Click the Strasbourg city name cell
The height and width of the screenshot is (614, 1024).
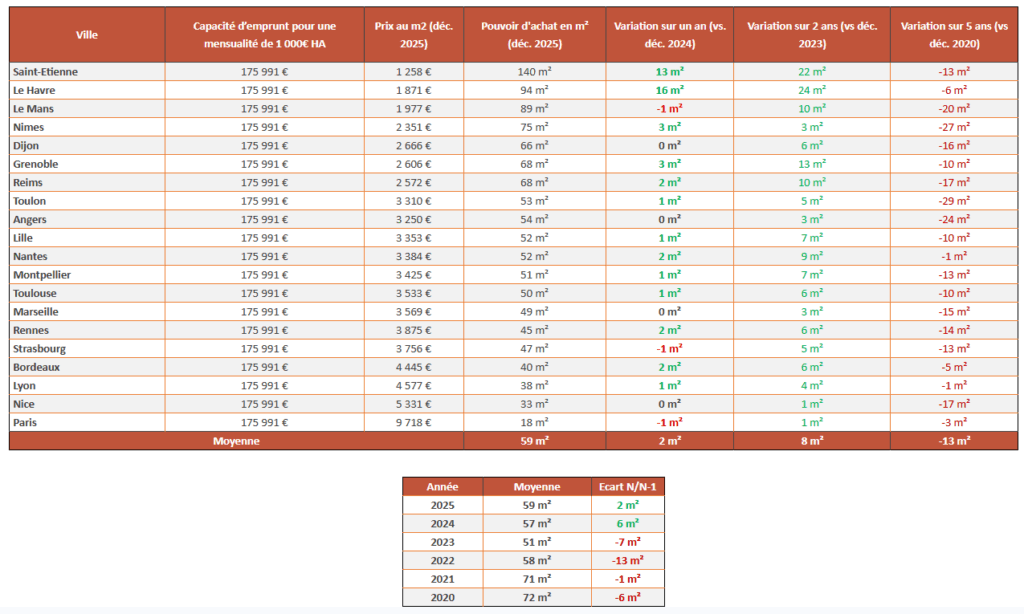click(40, 348)
